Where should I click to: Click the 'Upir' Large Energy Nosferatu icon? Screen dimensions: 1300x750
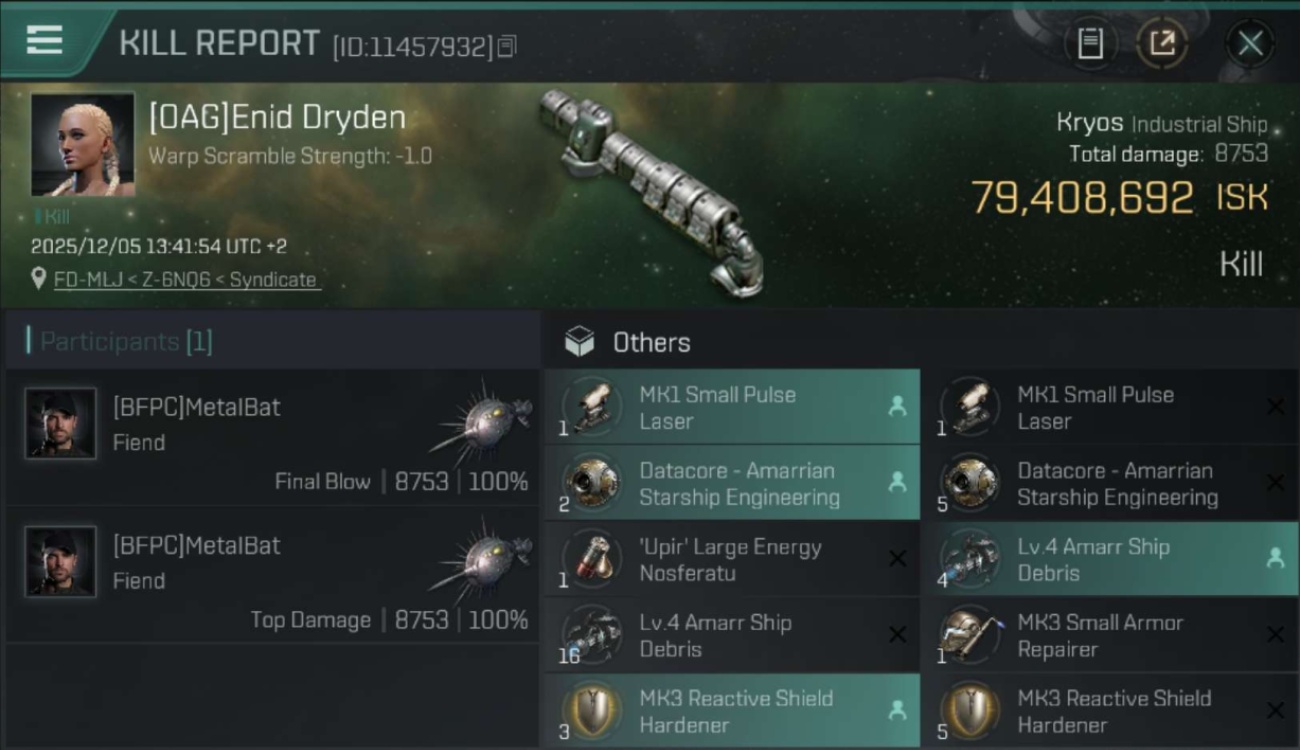pos(592,560)
